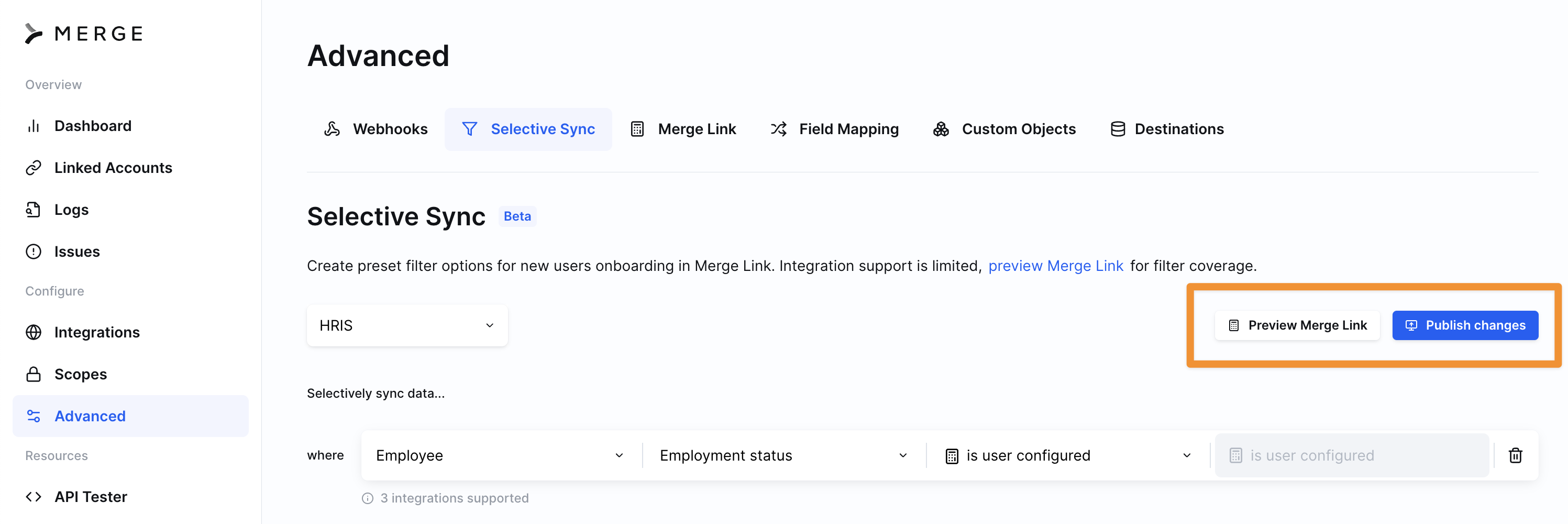Viewport: 1568px width, 524px height.
Task: Open Integrations configuration page
Action: (97, 332)
